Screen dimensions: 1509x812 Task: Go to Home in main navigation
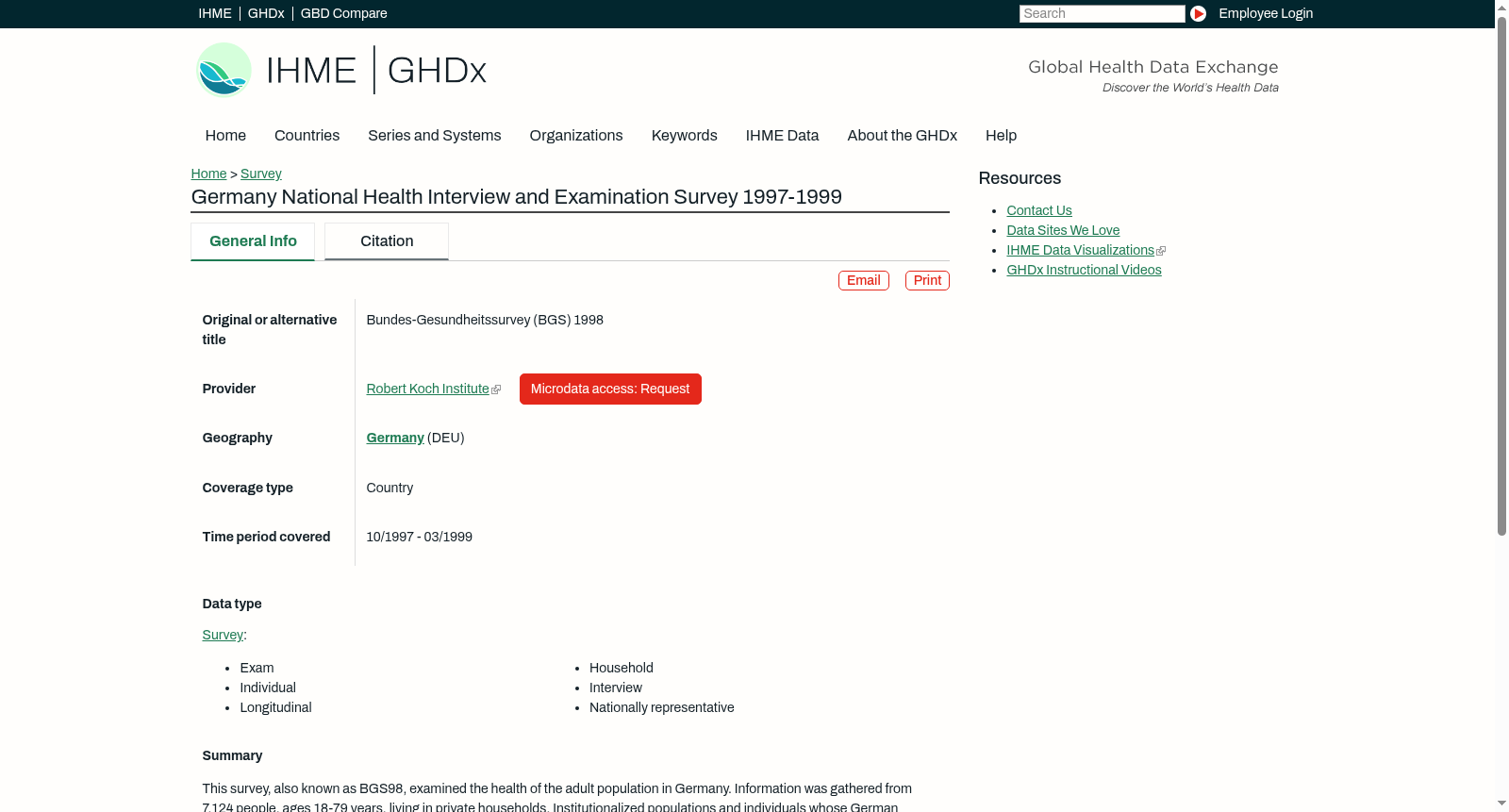(x=225, y=135)
